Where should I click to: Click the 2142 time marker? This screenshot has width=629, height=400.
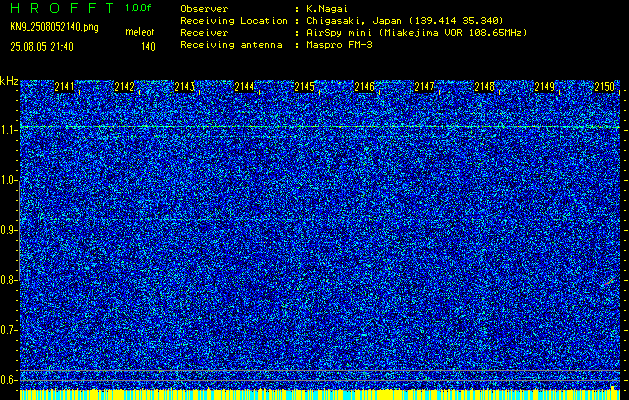coord(124,87)
